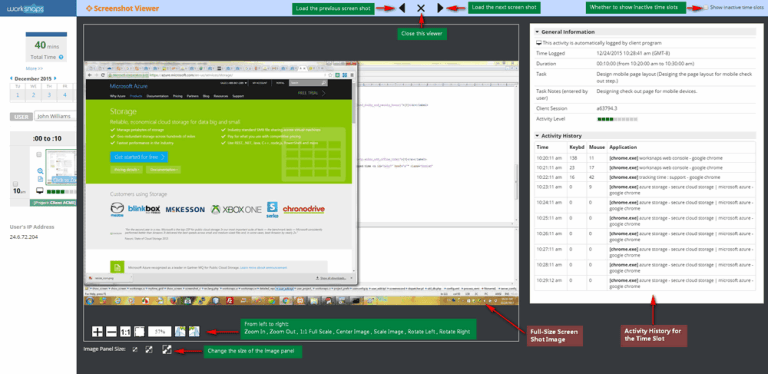Click the 10:22:11 am tracking time row
This screenshot has width=768, height=374.
(x=645, y=177)
